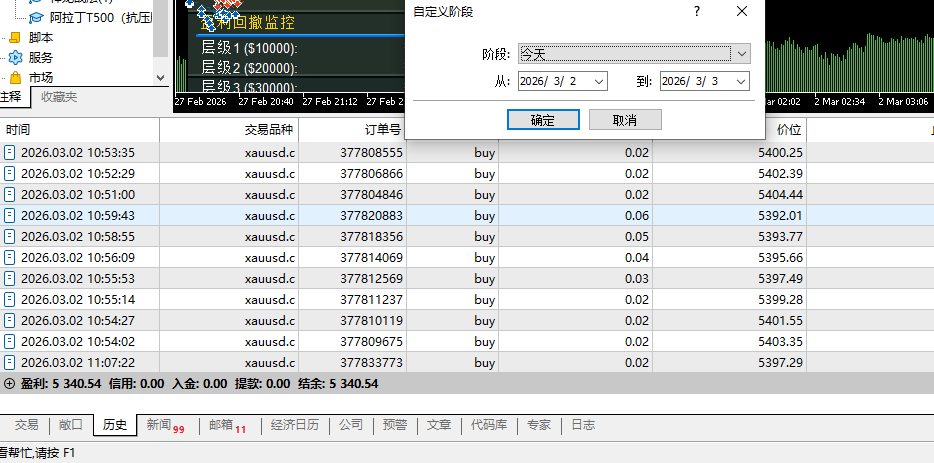Select 脚本 item in navigator tree
The height and width of the screenshot is (463, 934).
tap(41, 38)
